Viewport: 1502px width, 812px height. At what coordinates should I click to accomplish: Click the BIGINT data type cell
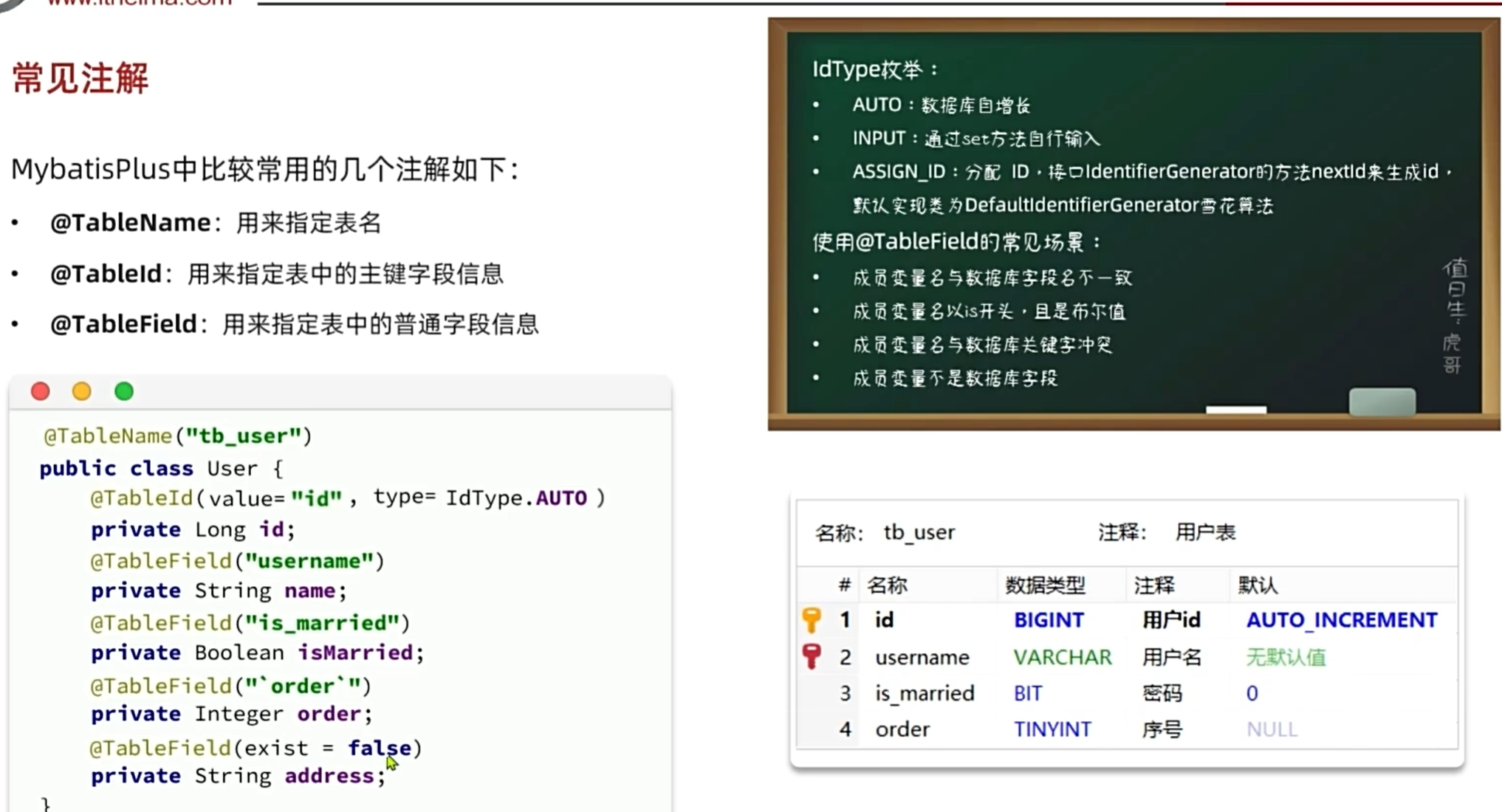[x=1049, y=619]
